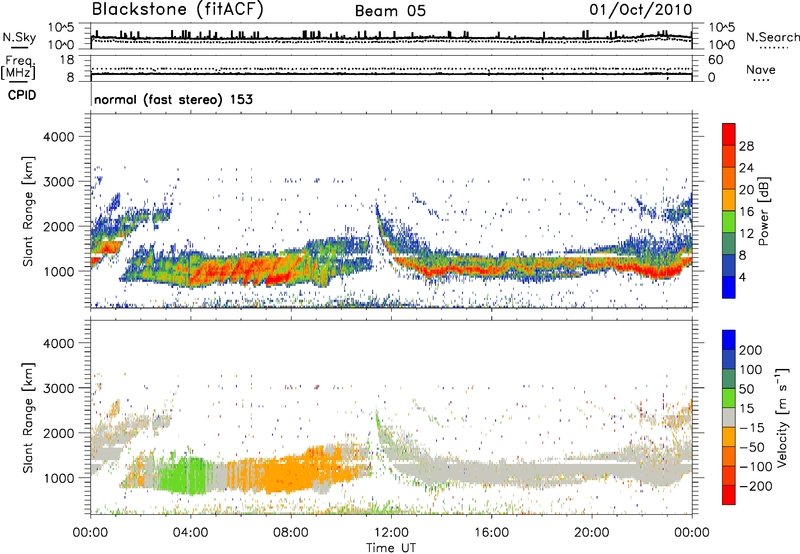
Task: Click the 'Power [dB]' color bar label
Action: pyautogui.click(x=763, y=211)
